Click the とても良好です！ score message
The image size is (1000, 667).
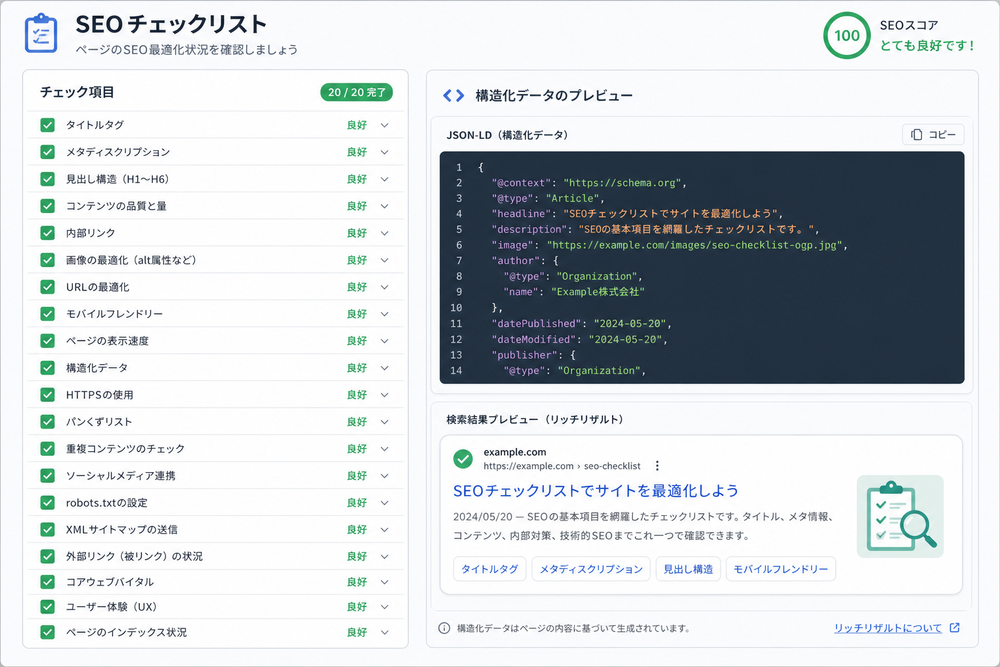click(x=927, y=46)
